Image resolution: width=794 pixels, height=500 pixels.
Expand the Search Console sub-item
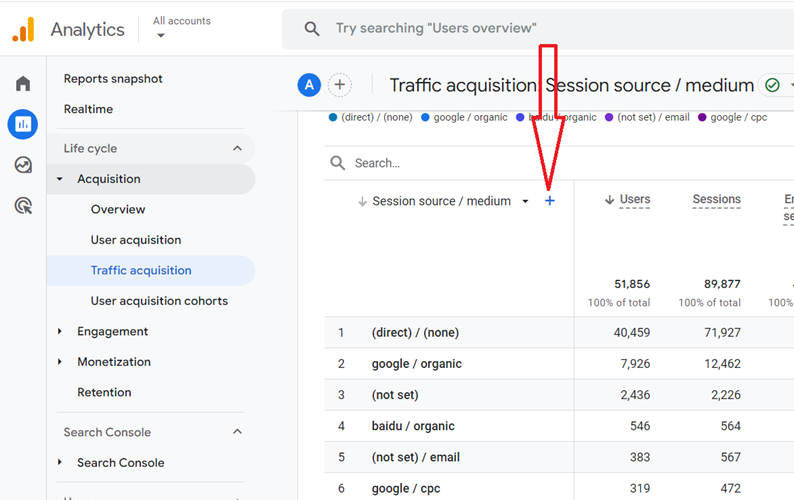click(60, 463)
